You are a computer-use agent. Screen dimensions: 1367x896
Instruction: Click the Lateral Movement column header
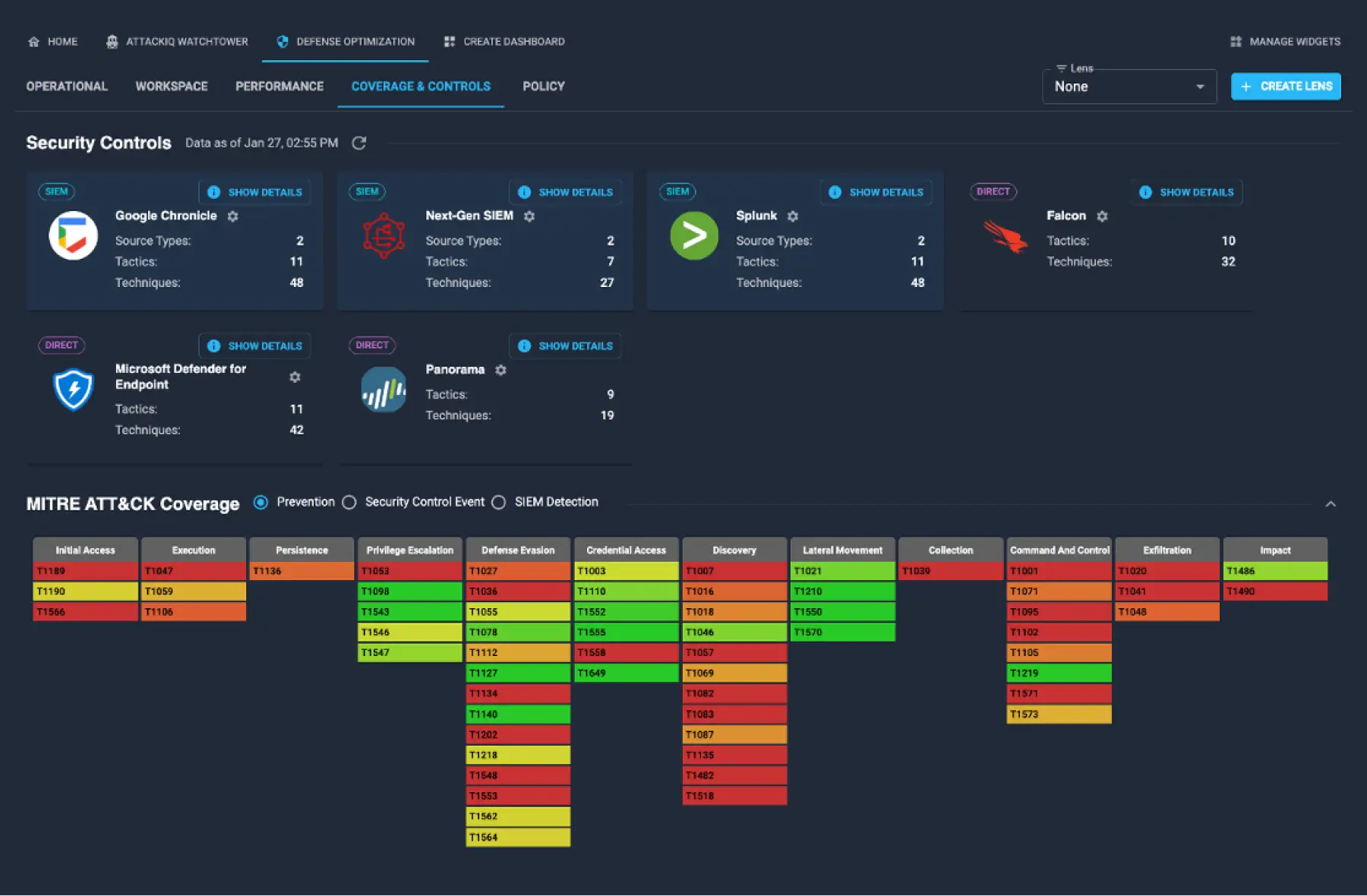(843, 550)
